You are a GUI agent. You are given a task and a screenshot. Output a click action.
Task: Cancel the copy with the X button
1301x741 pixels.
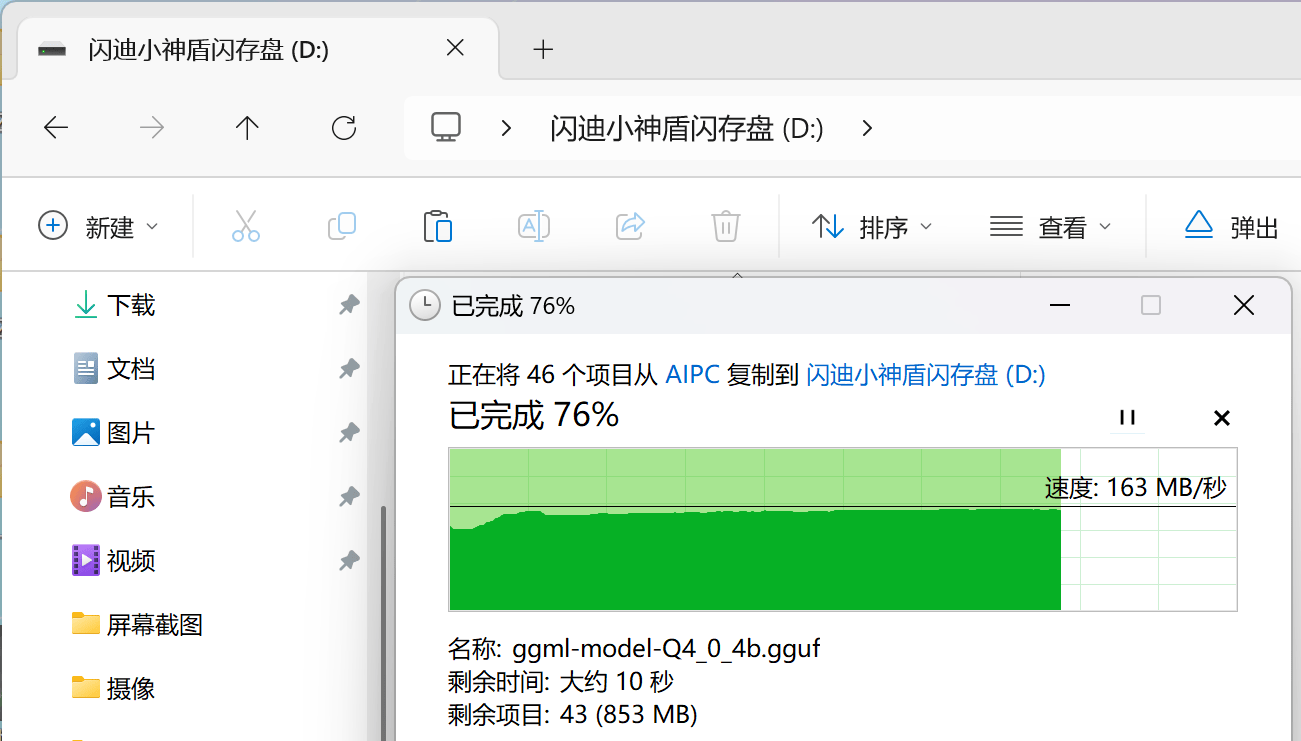coord(1221,418)
